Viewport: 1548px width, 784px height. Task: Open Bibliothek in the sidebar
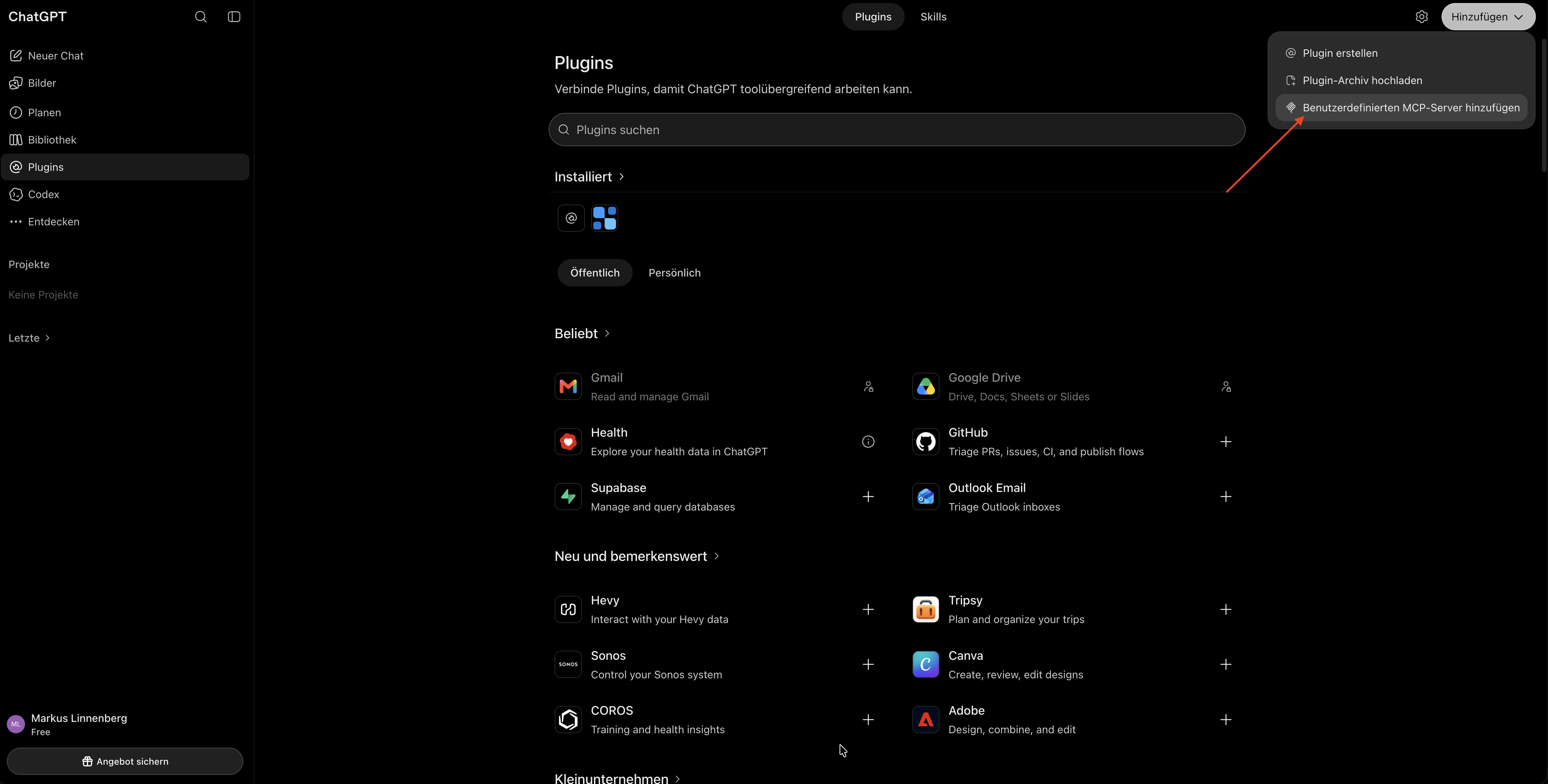125,140
